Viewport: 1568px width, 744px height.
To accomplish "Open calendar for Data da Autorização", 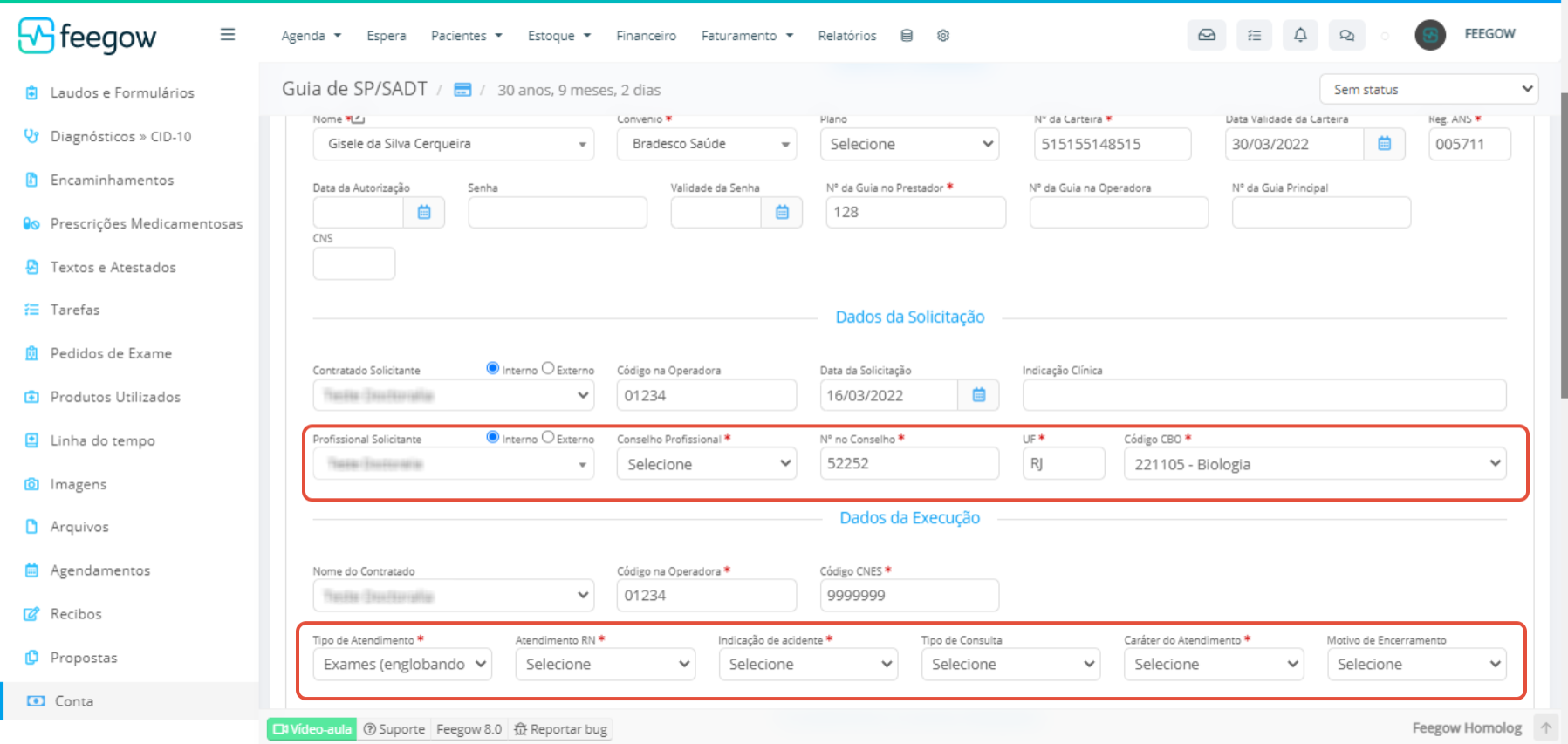I will click(424, 212).
